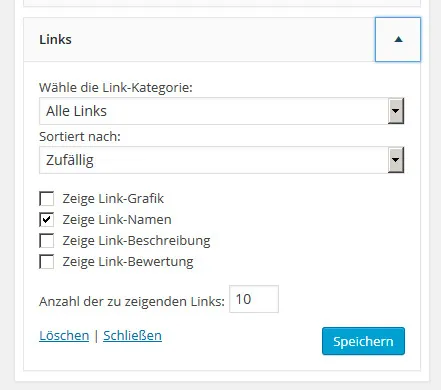This screenshot has height=390, width=441.
Task: Click the Wähle die Link-Kategorie label
Action: [116, 88]
